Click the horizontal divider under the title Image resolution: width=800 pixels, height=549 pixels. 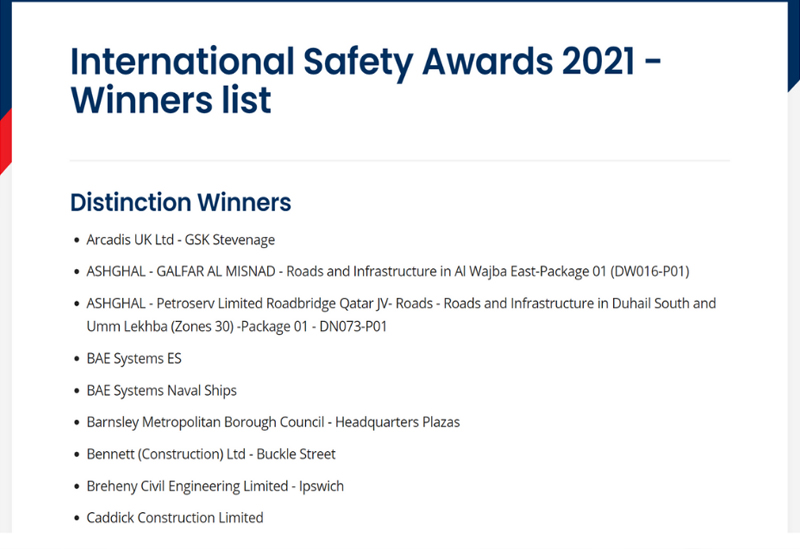[x=399, y=161]
